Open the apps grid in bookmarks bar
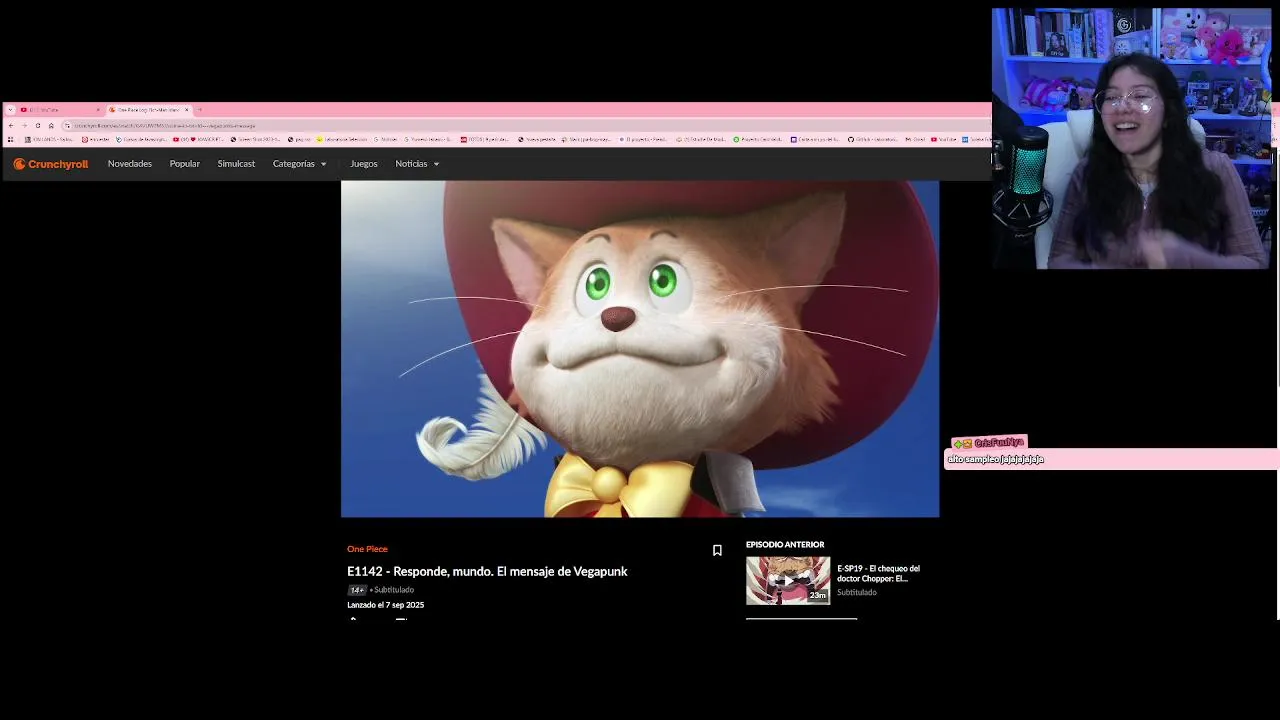 point(11,139)
